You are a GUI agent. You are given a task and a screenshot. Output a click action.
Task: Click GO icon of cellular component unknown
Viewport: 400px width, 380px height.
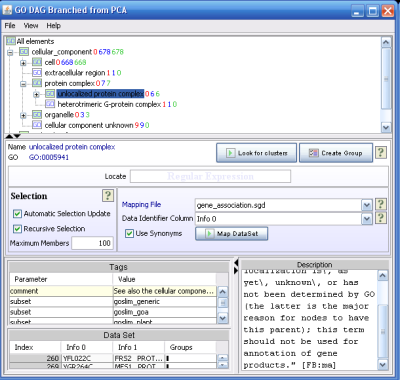coord(37,125)
